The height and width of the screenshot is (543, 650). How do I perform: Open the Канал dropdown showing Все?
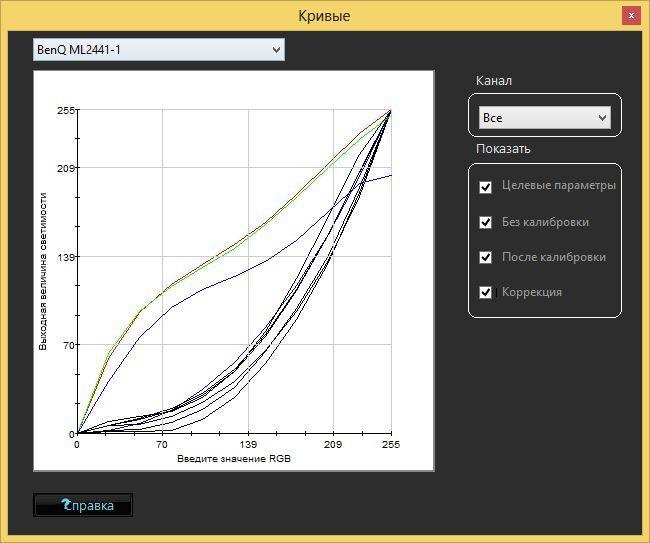(545, 117)
